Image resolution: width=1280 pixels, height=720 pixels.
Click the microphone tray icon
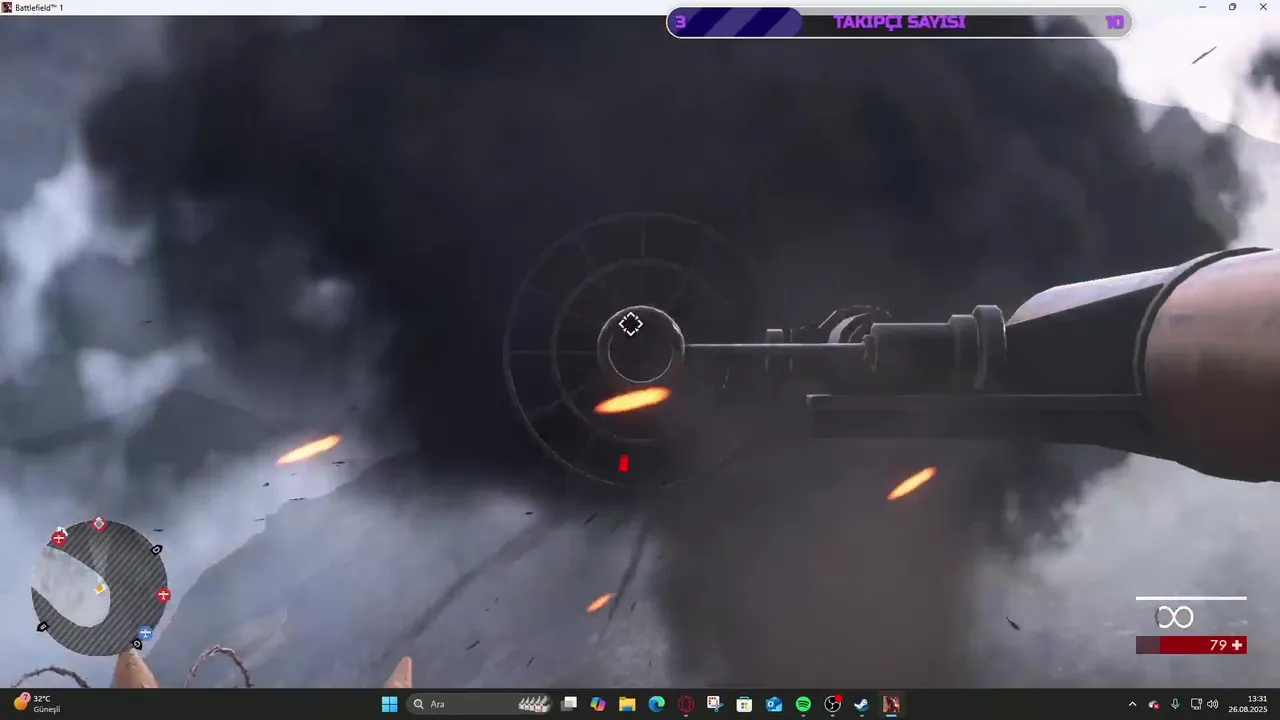(1175, 704)
